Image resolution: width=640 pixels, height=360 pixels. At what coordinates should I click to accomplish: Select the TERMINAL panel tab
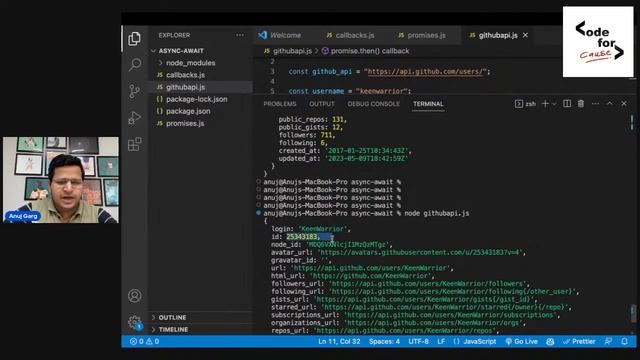(428, 104)
